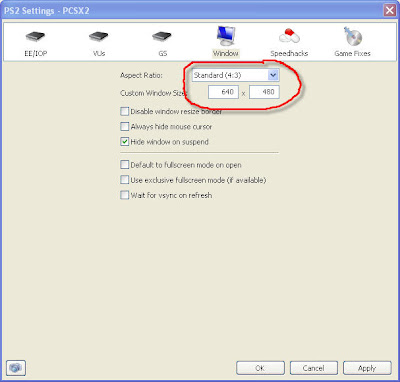Open the VUs settings icon

pyautogui.click(x=99, y=36)
